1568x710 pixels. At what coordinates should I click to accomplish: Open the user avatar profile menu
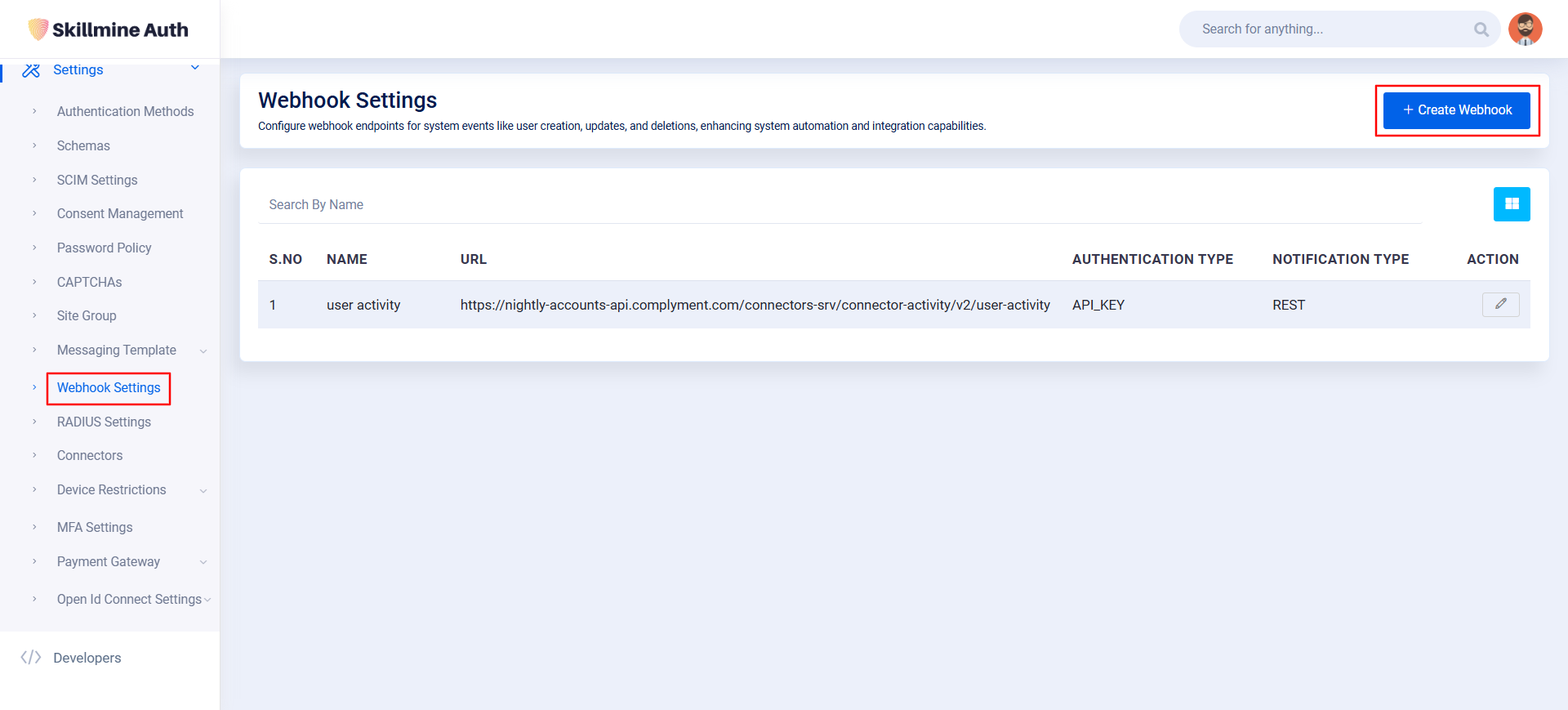(x=1525, y=29)
